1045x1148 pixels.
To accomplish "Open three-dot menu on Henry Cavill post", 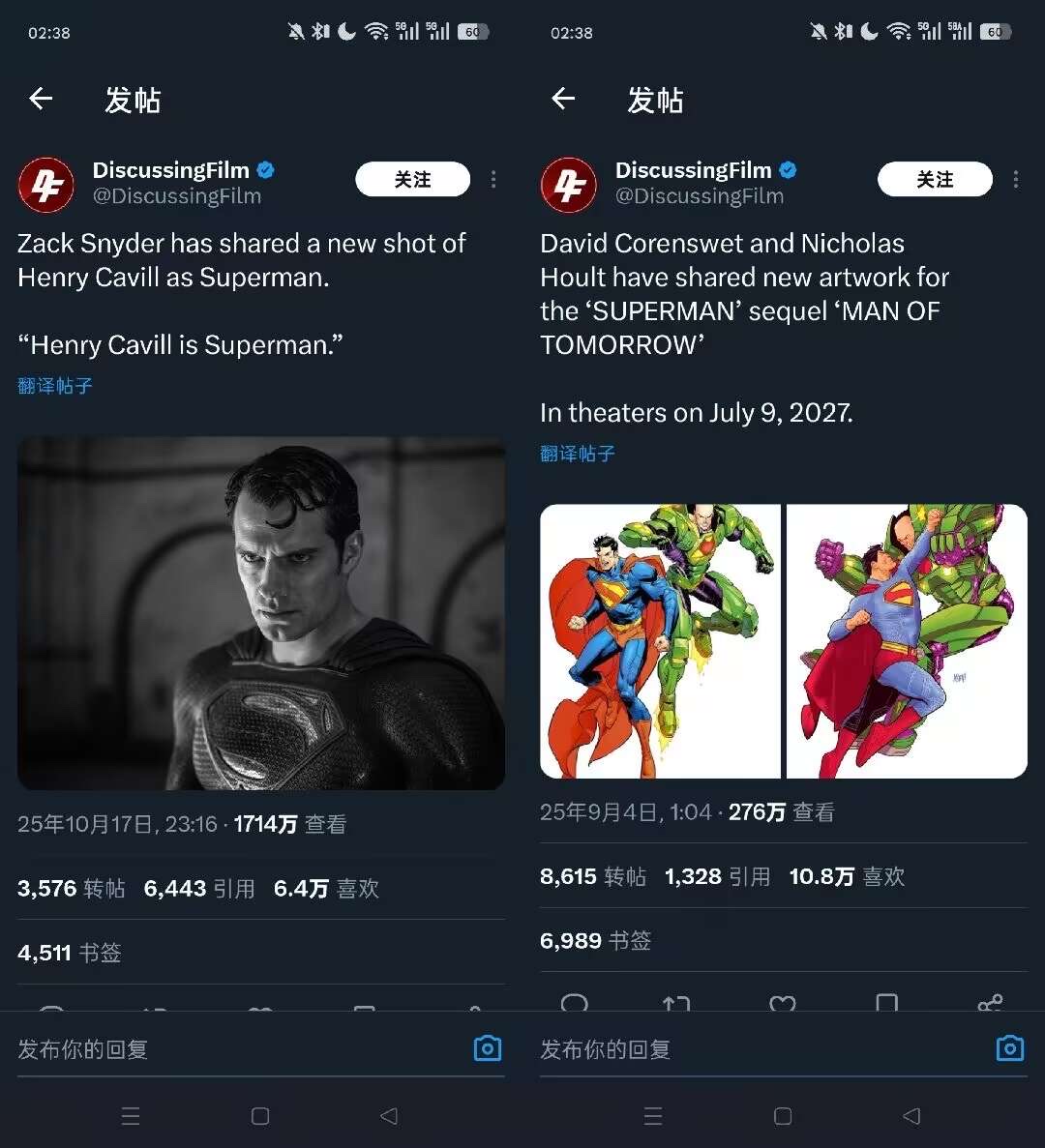I will point(493,180).
